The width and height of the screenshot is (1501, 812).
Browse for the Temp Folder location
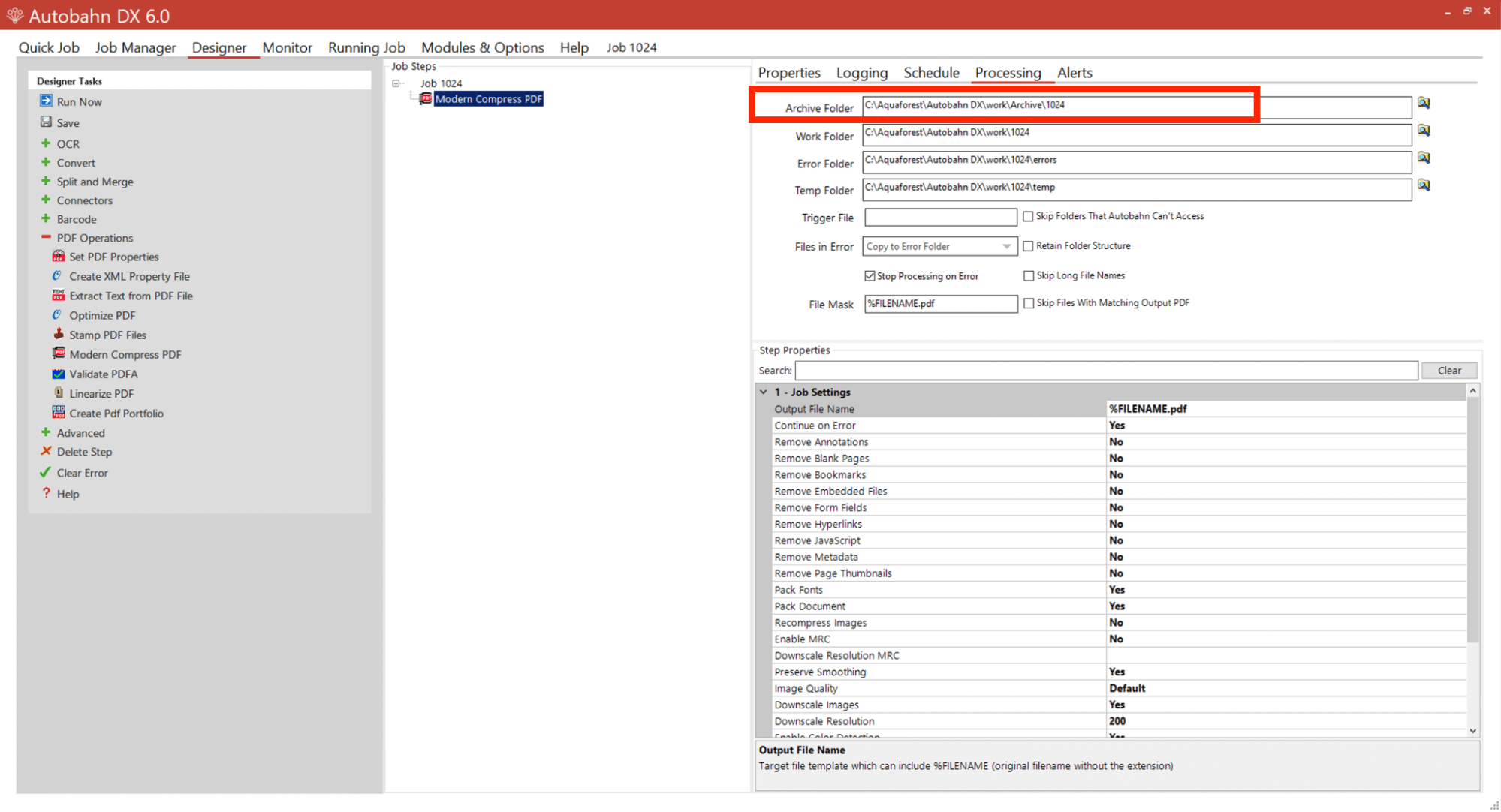[1424, 185]
